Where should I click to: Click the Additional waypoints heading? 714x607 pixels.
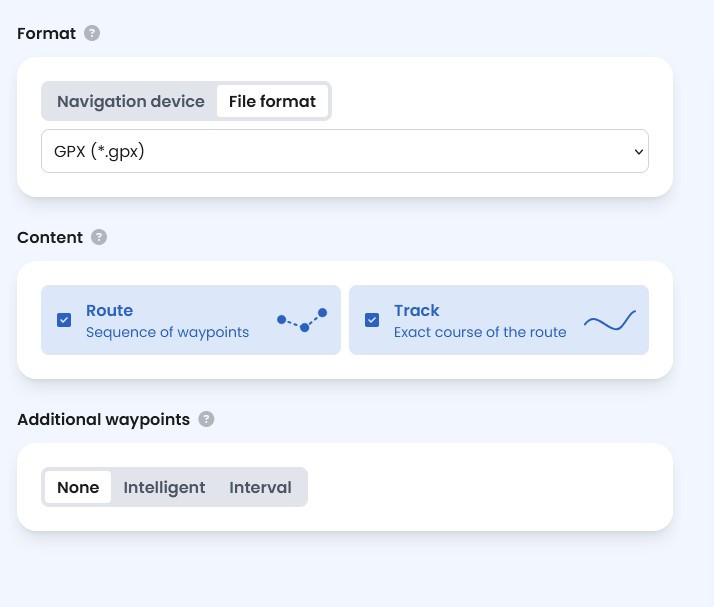[103, 419]
